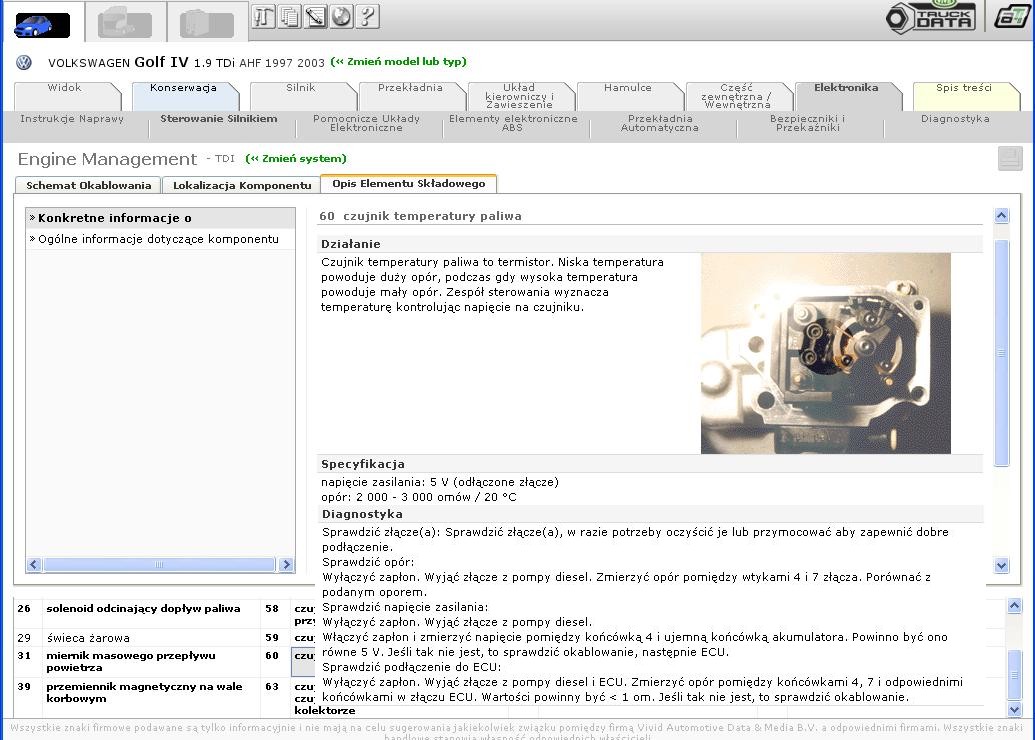Viewport: 1035px width, 740px height.
Task: Click description panel scroll down arrow
Action: pyautogui.click(x=1001, y=566)
